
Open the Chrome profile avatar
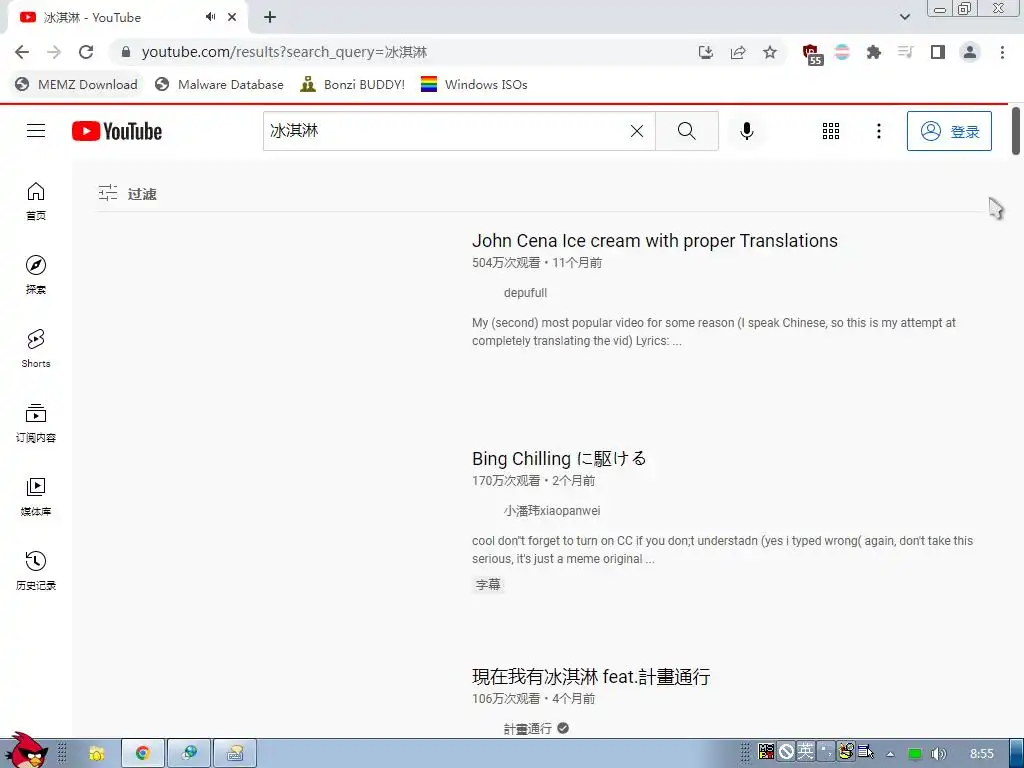click(970, 52)
